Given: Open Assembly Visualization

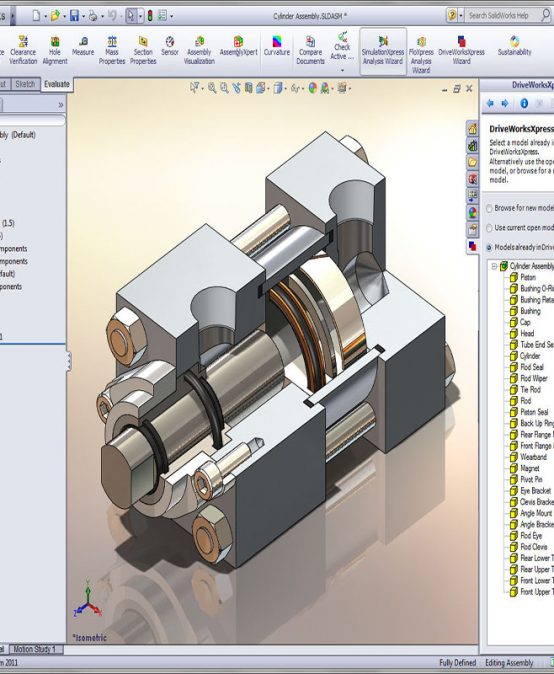Looking at the screenshot, I should point(199,50).
